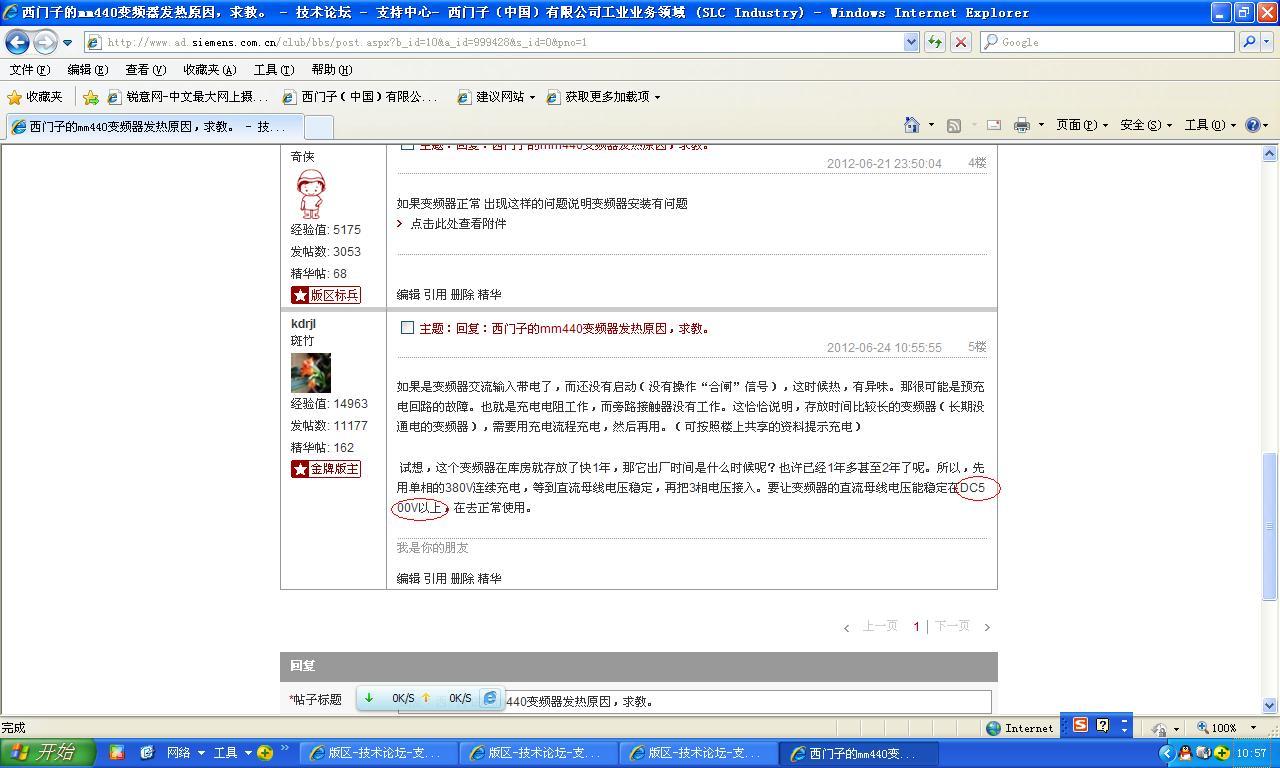Click the IE icon on the download speed bar

490,698
